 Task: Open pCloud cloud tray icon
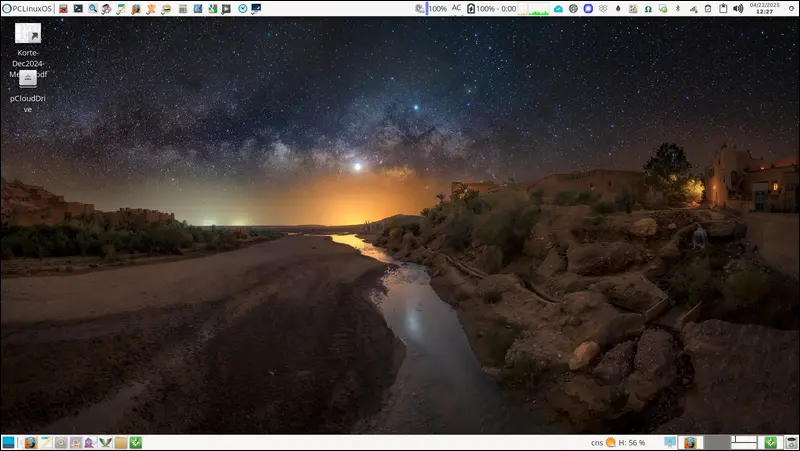pos(558,9)
